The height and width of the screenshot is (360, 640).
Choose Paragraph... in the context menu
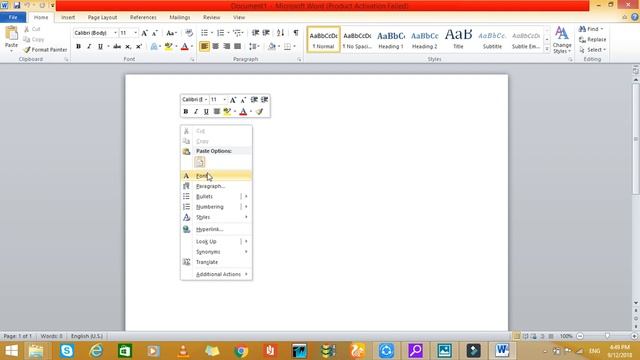point(216,186)
